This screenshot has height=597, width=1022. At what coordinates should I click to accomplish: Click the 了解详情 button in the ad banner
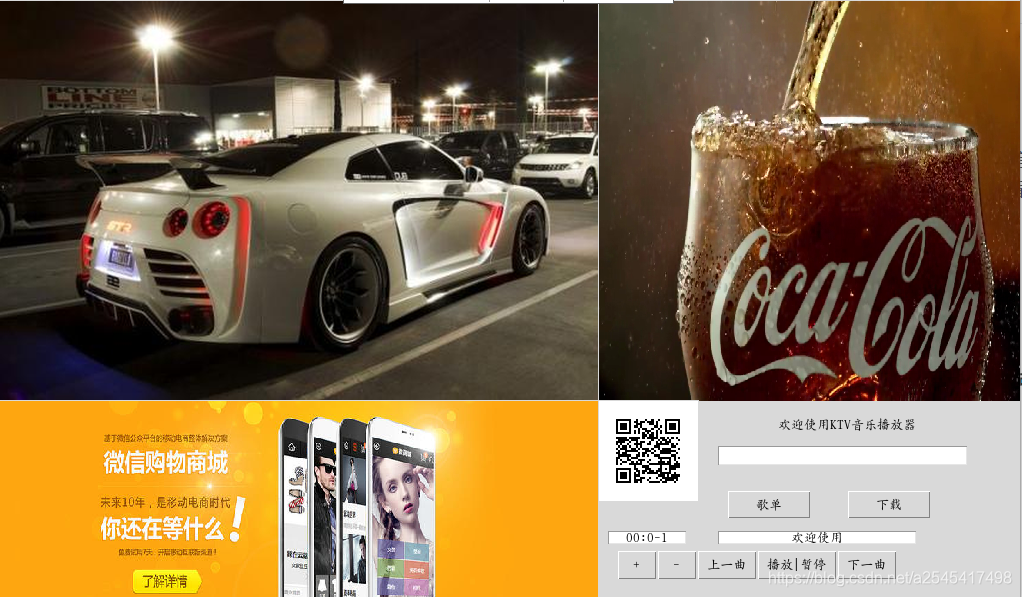pyautogui.click(x=167, y=581)
